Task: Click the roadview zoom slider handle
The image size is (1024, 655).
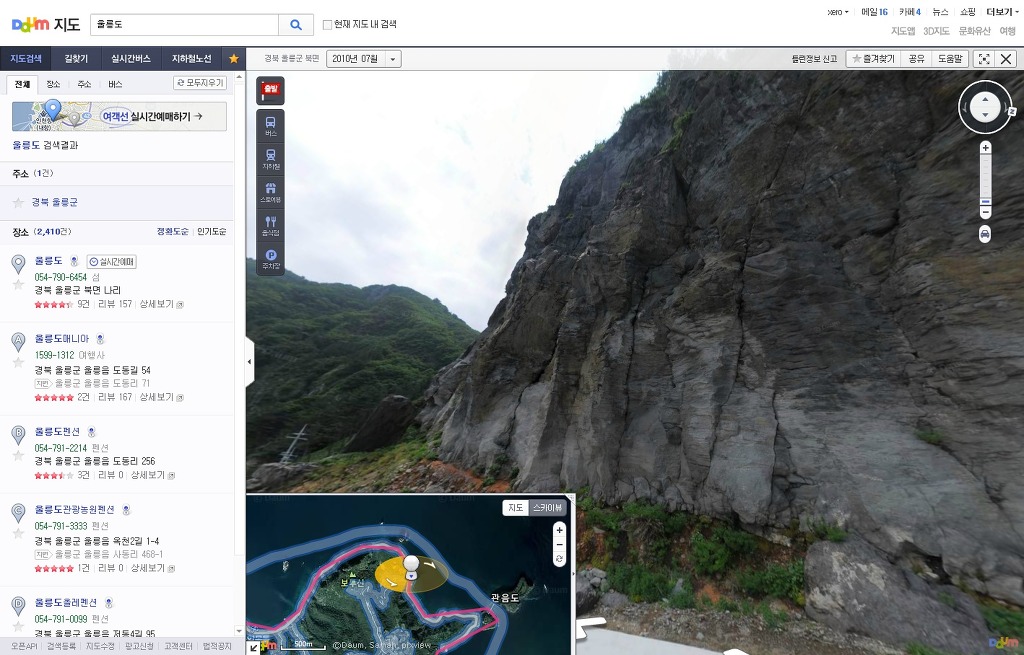Action: (x=985, y=202)
